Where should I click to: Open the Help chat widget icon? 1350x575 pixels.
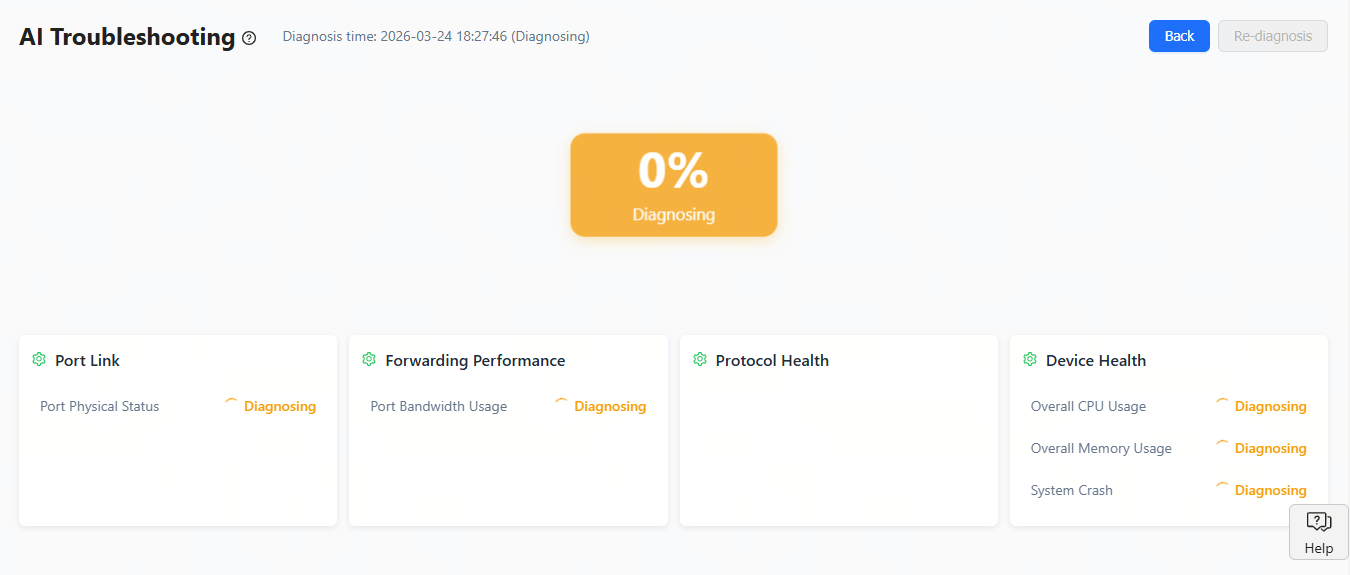(x=1318, y=522)
